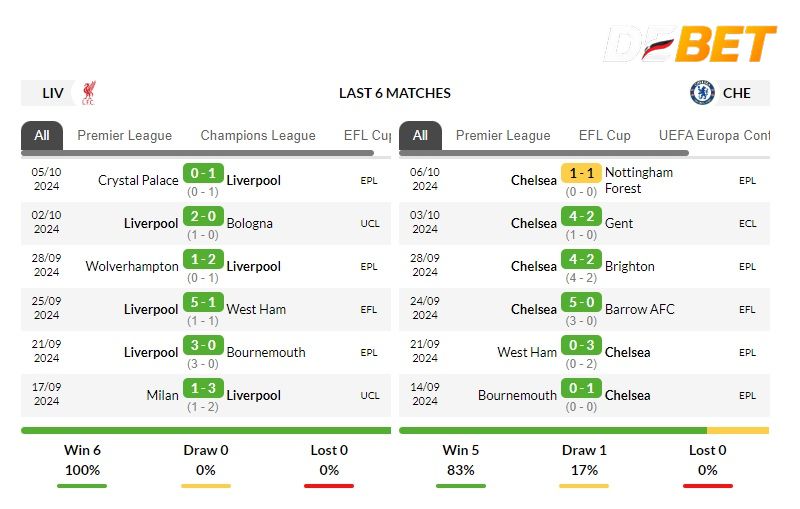The height and width of the screenshot is (509, 800).
Task: Open the Brighton team link
Action: click(630, 266)
